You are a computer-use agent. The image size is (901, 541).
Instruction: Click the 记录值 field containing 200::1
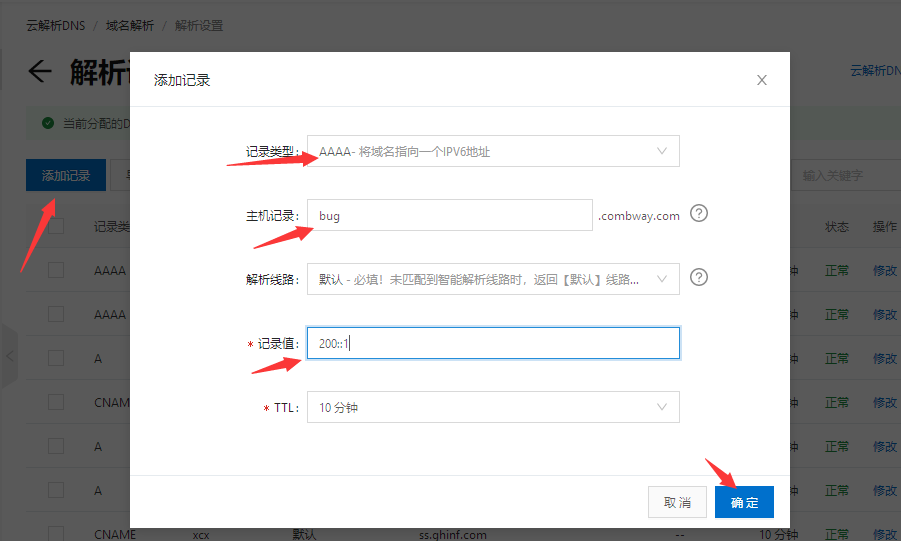click(492, 343)
